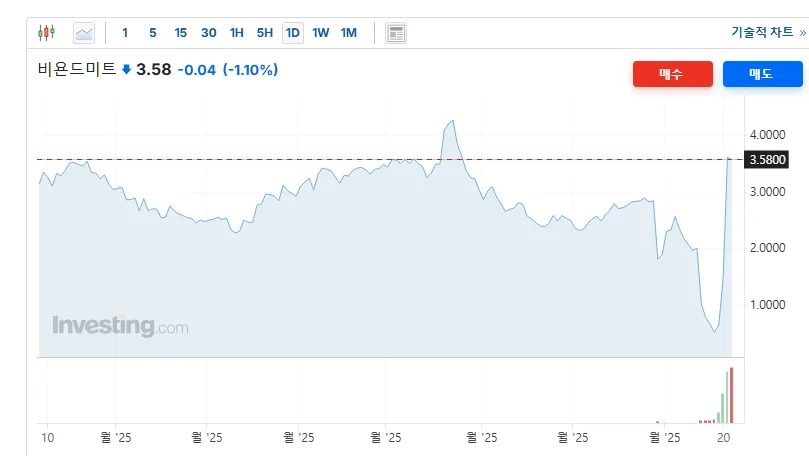Image resolution: width=809 pixels, height=456 pixels.
Task: Switch to area chart type
Action: pyautogui.click(x=84, y=33)
